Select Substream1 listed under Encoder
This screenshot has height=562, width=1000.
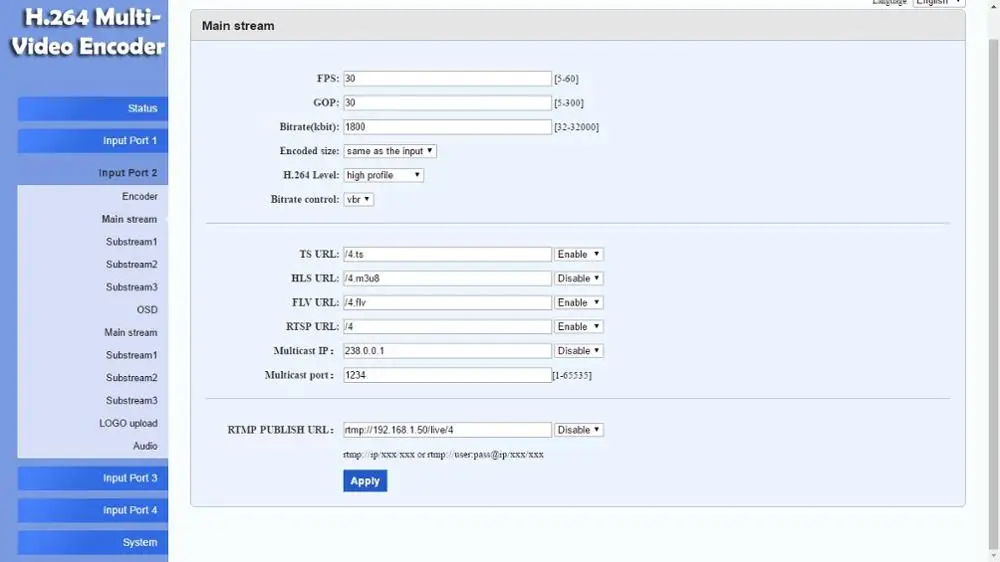click(131, 242)
